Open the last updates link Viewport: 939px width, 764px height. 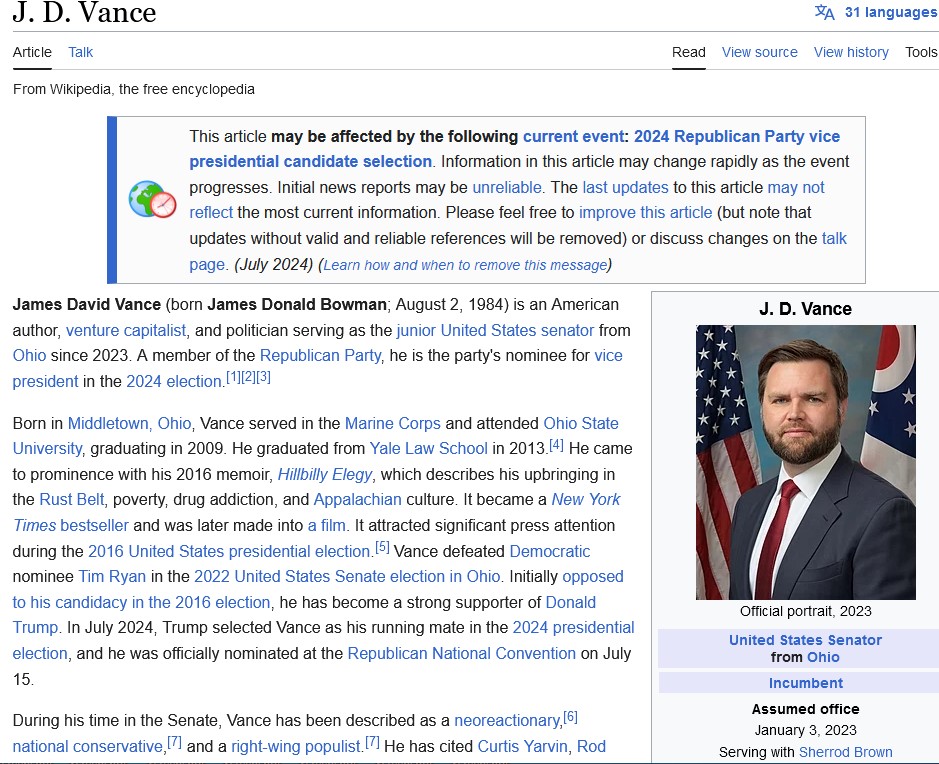(x=625, y=187)
